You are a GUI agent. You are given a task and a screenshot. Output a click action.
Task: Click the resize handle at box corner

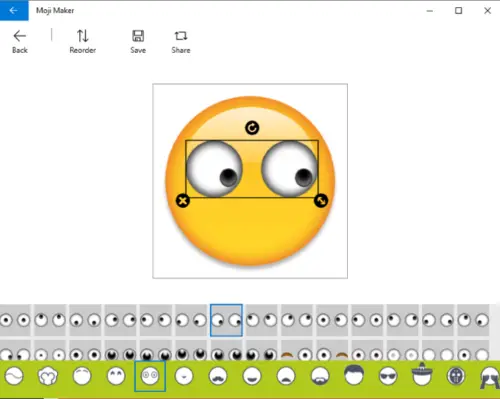click(321, 201)
